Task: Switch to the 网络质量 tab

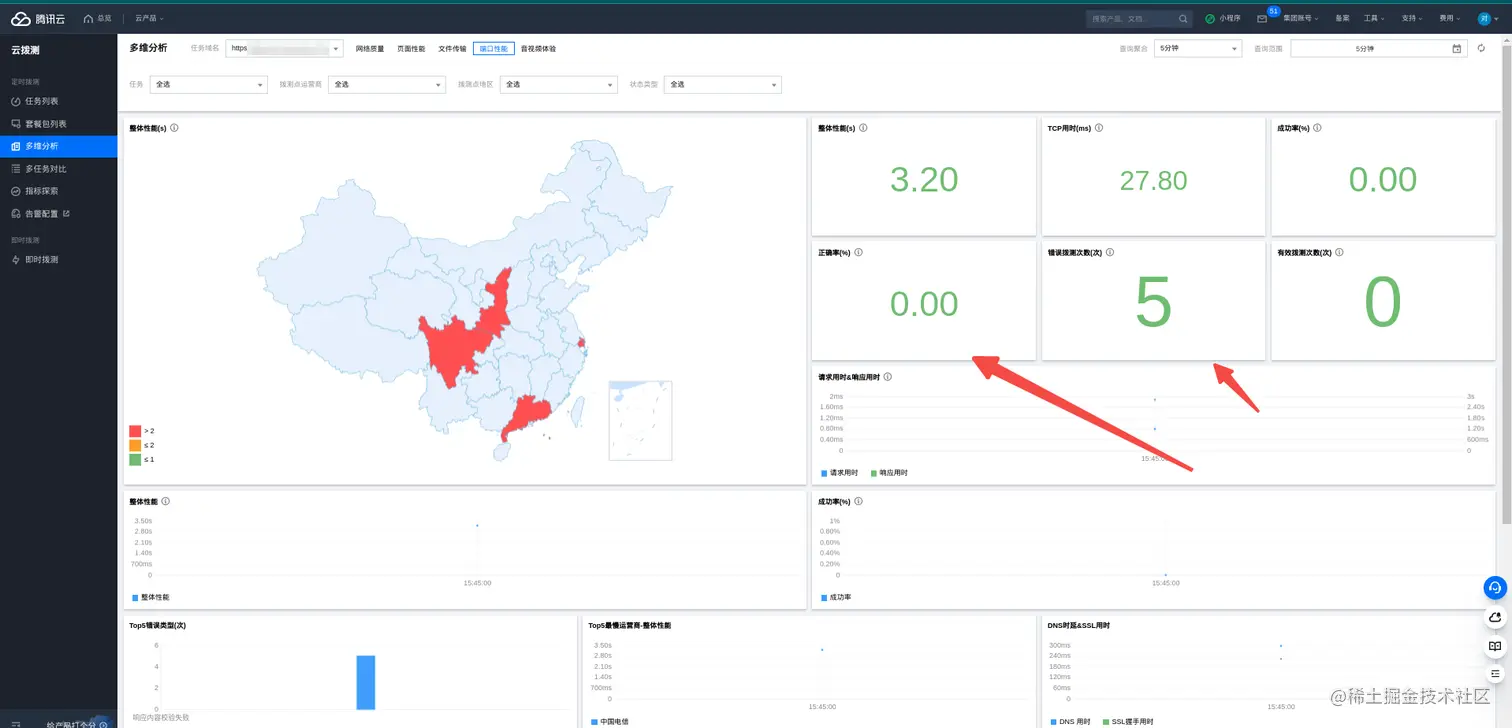Action: (x=370, y=48)
